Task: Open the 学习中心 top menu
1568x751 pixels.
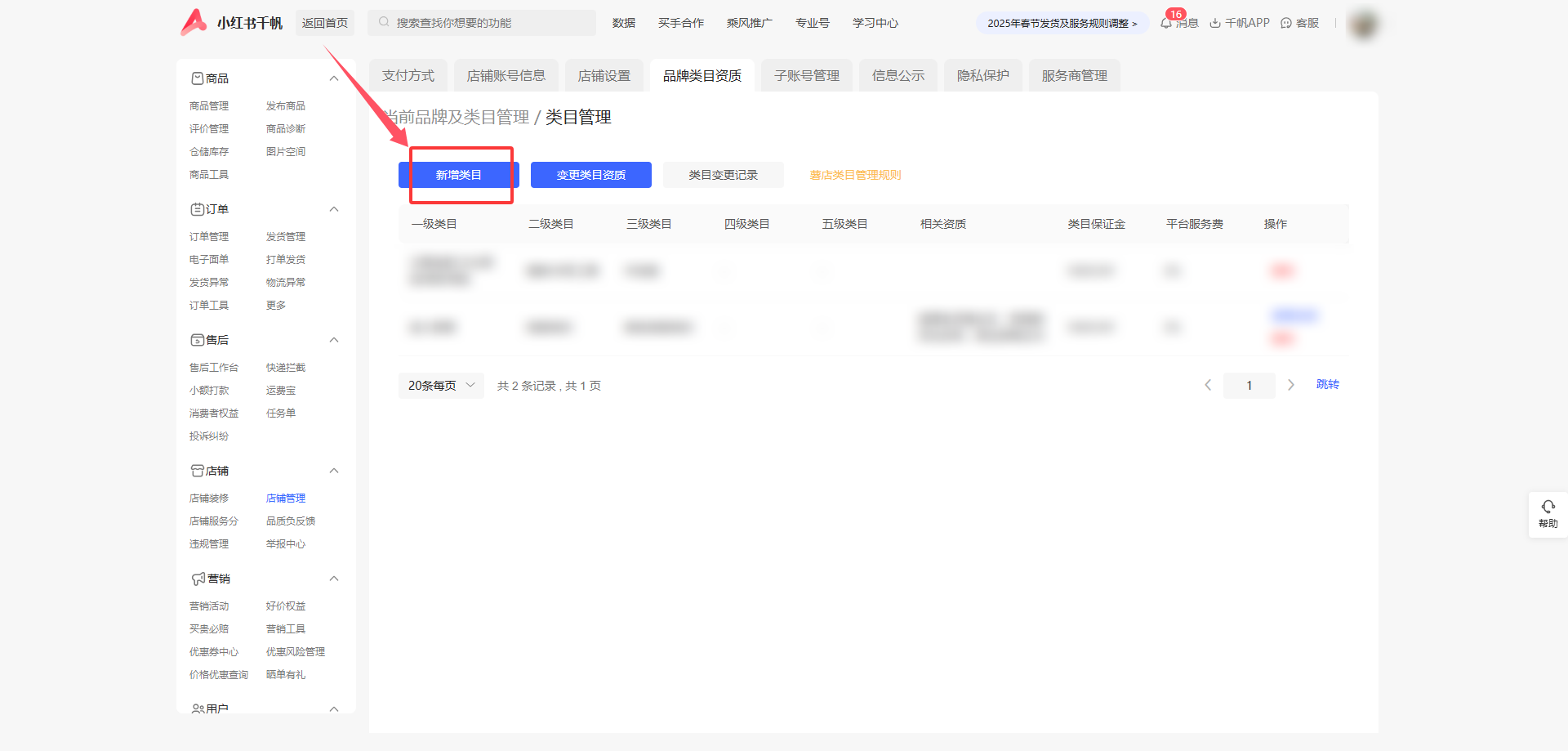Action: [875, 23]
